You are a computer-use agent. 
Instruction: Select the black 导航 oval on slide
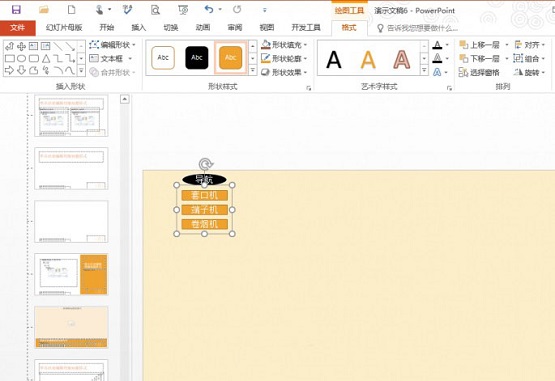(204, 180)
